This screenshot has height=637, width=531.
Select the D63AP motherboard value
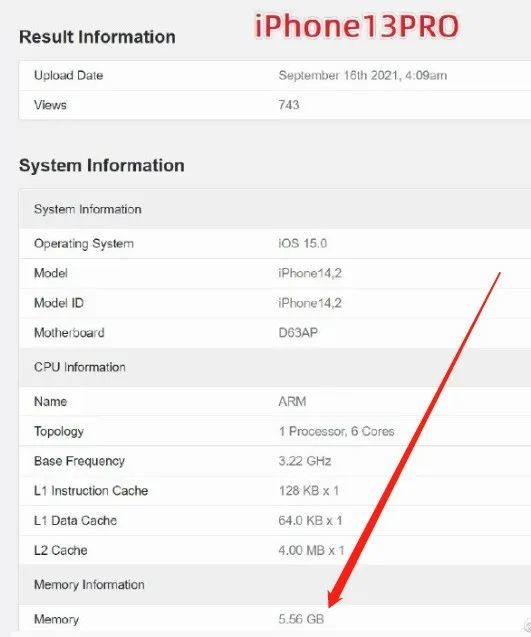[x=298, y=333]
